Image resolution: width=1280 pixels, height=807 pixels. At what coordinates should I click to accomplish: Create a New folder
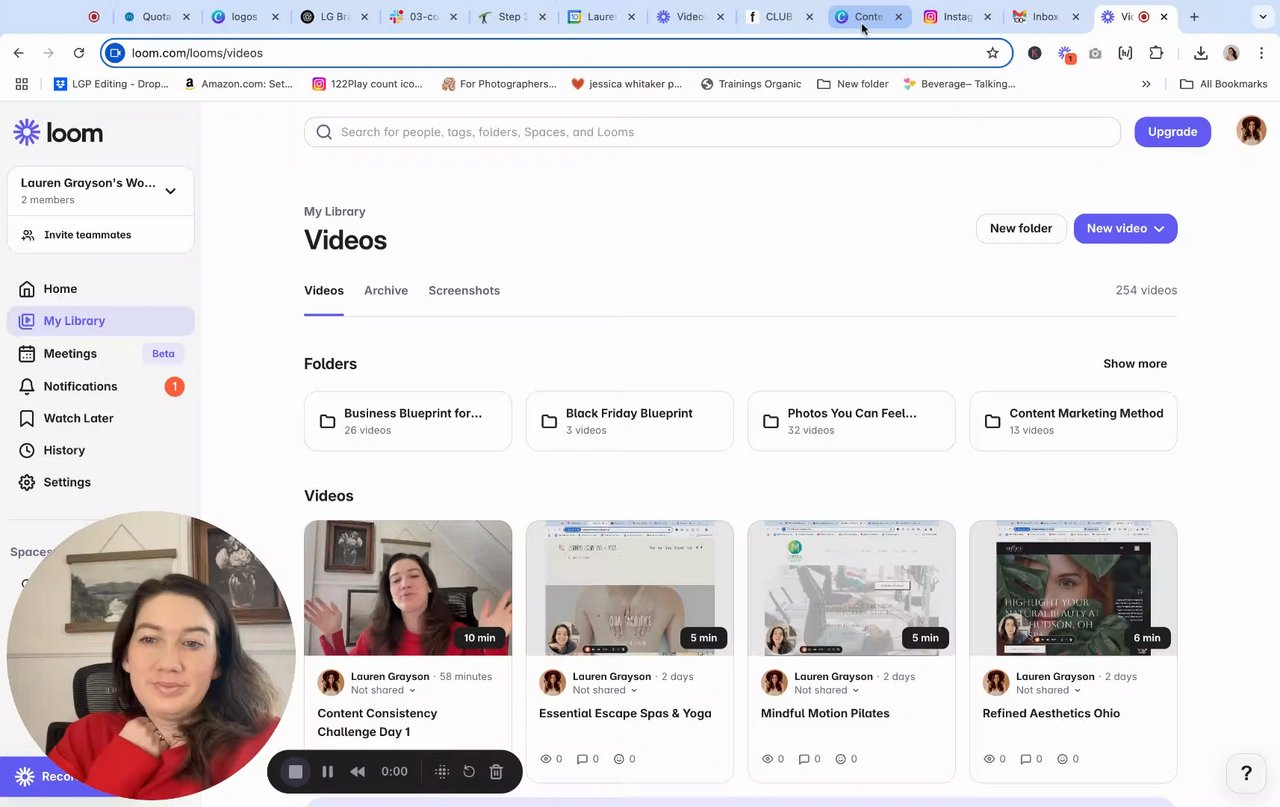1021,229
